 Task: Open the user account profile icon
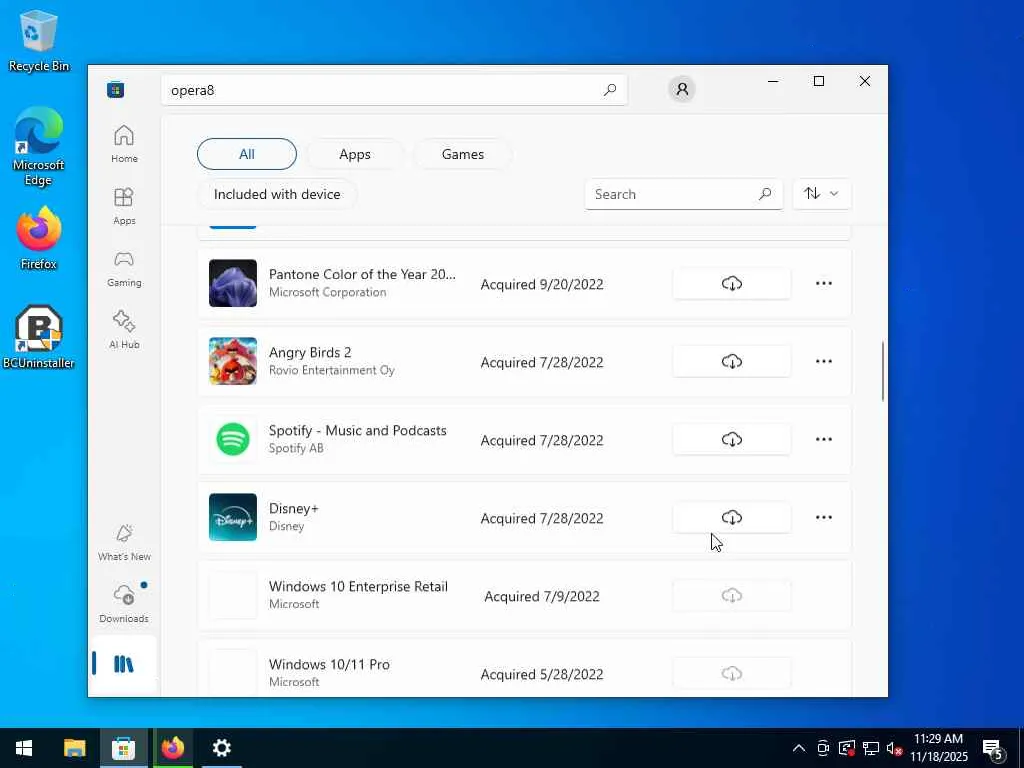pyautogui.click(x=682, y=89)
